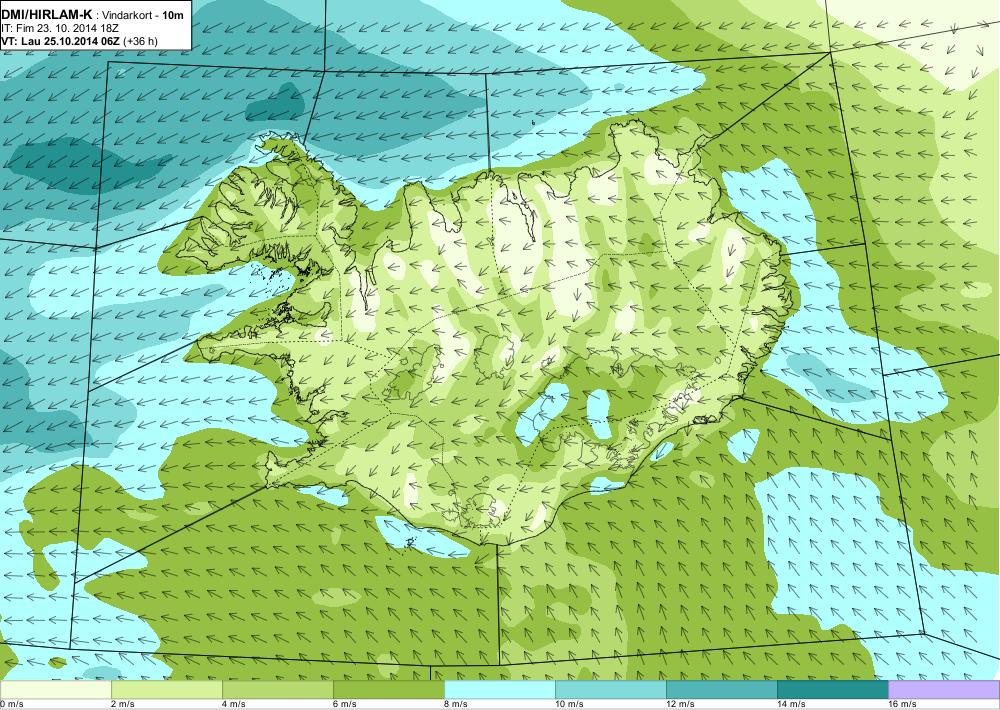Click the 14–16 m/s dark teal legend swatch

[x=832, y=690]
